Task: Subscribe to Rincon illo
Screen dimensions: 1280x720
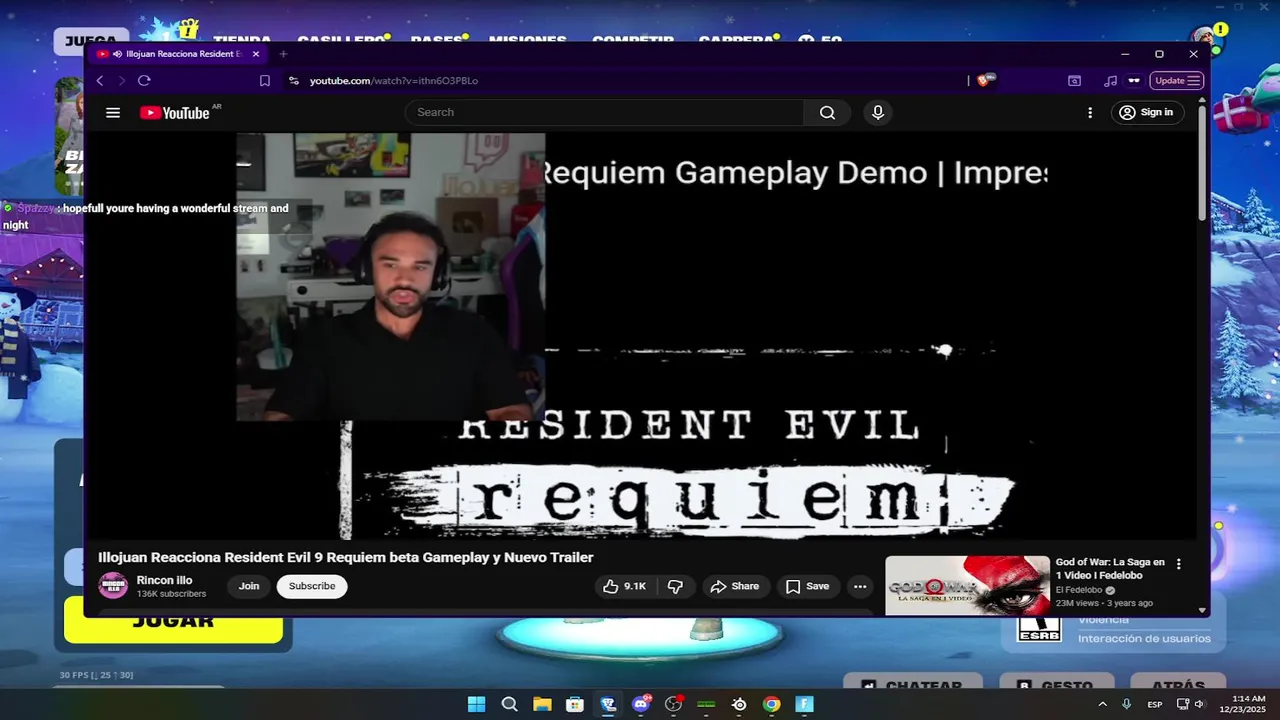Action: [312, 586]
